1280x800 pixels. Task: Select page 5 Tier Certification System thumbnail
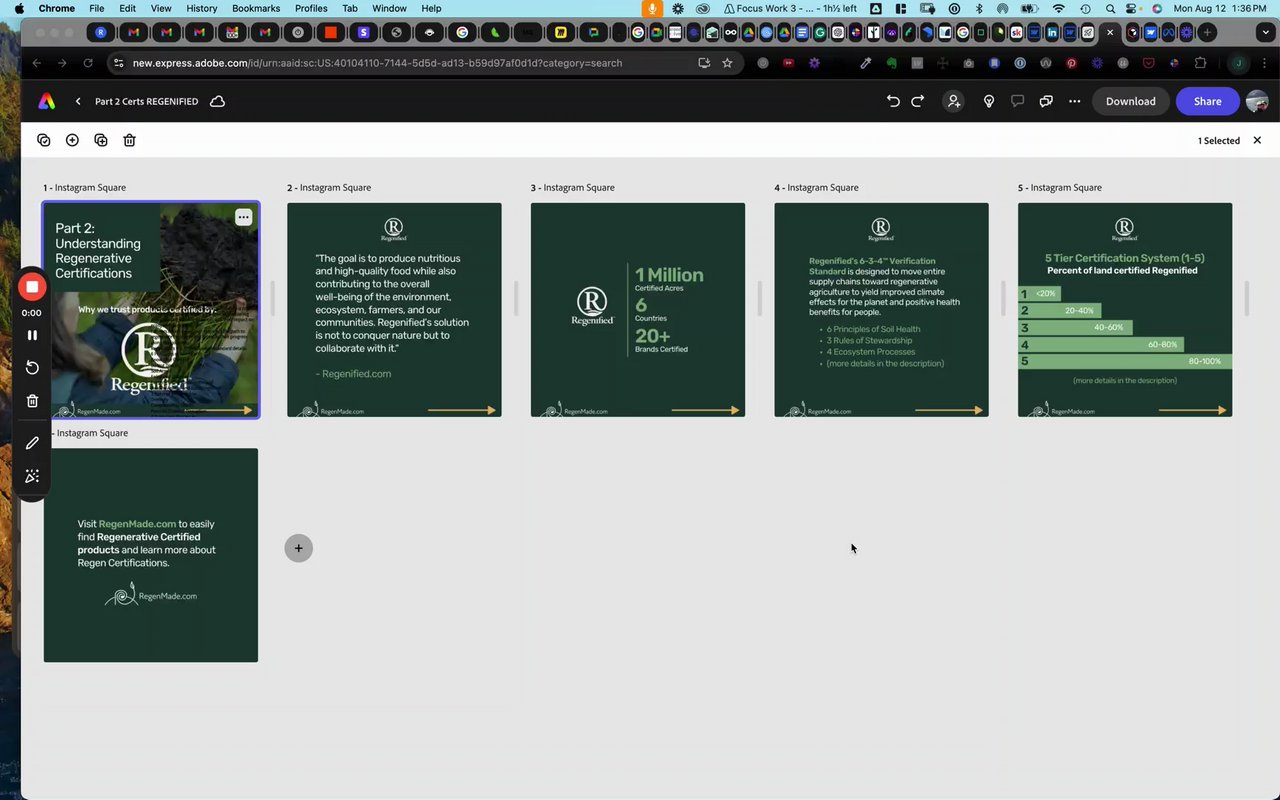coord(1125,310)
